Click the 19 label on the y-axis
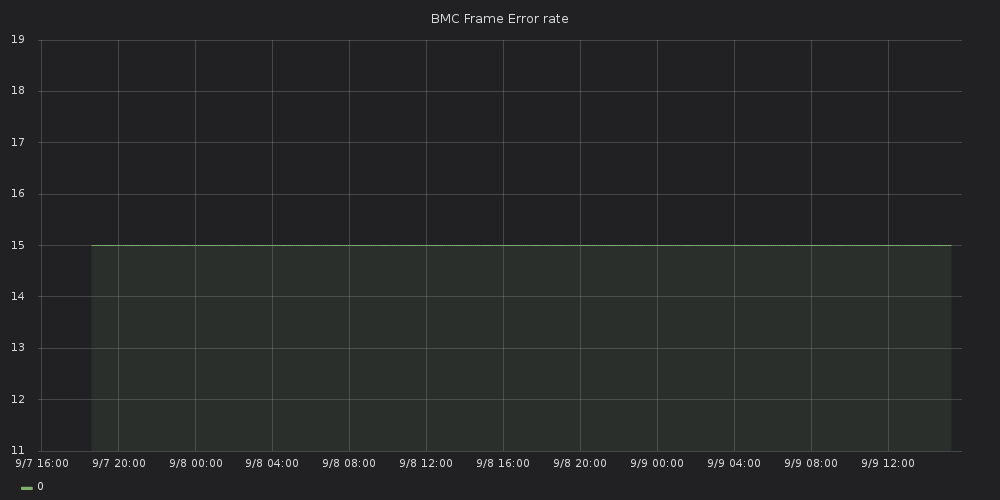1000x500 pixels. [17, 40]
